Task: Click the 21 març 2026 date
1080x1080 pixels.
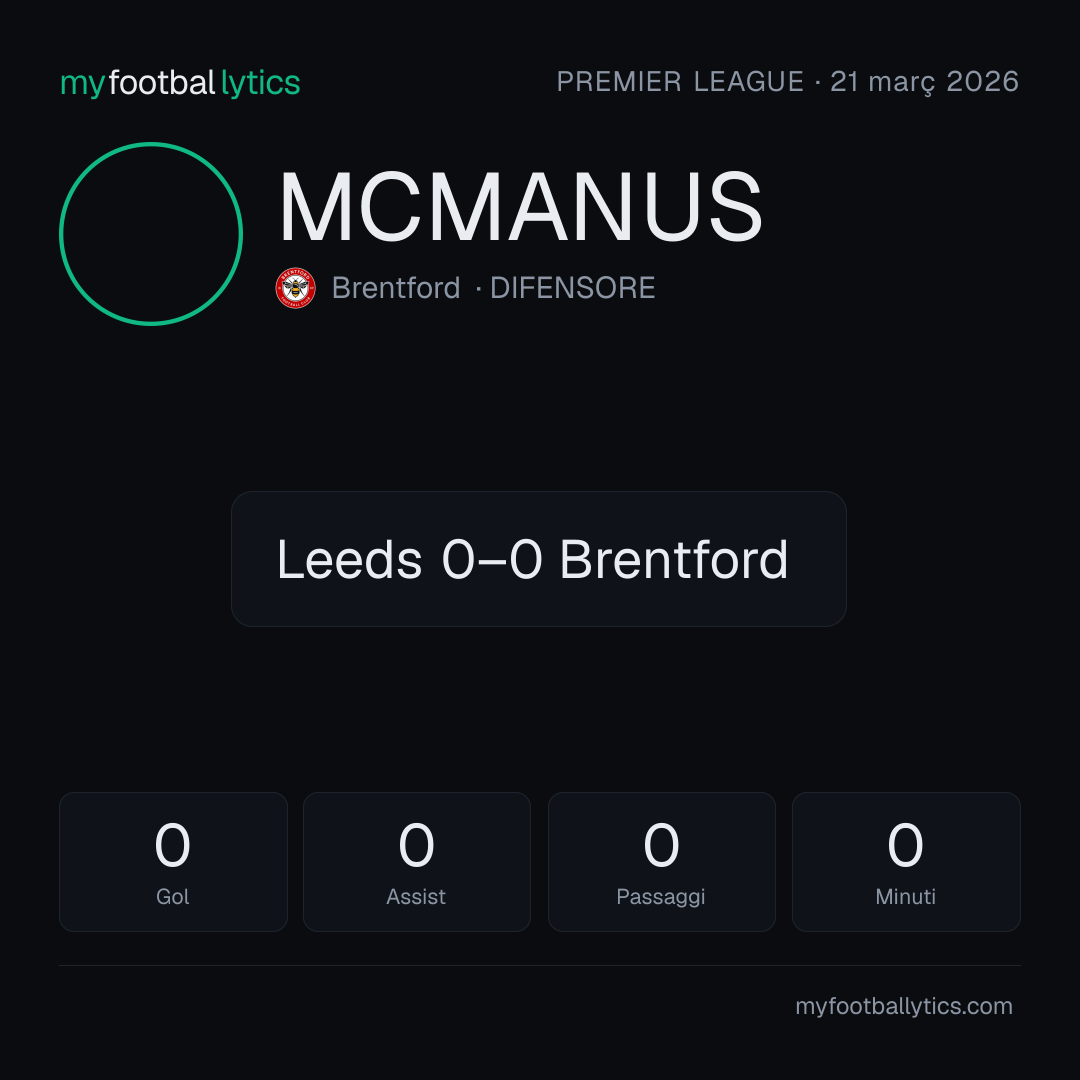Action: click(x=924, y=82)
